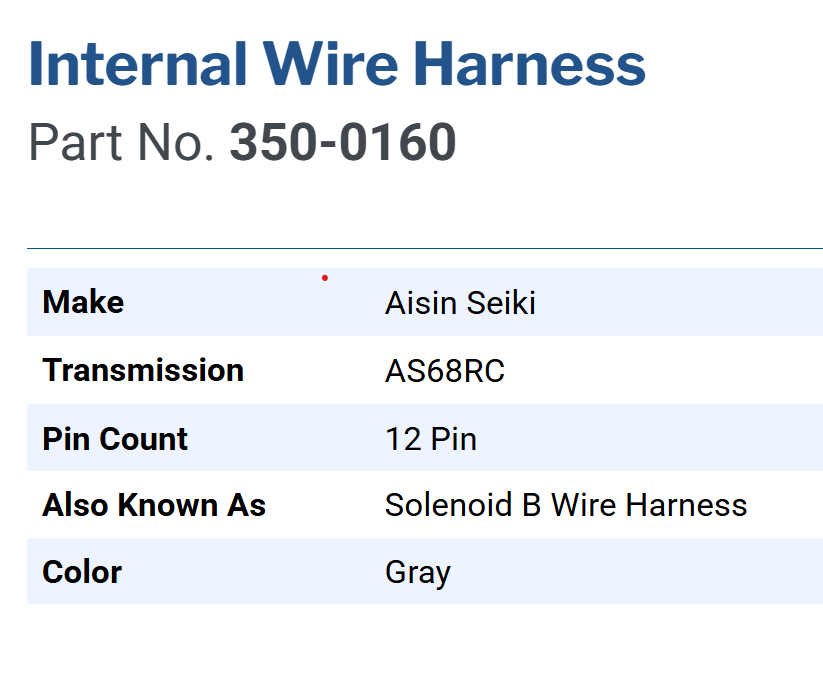823x676 pixels.
Task: Select the part number 350-0160
Action: [343, 142]
